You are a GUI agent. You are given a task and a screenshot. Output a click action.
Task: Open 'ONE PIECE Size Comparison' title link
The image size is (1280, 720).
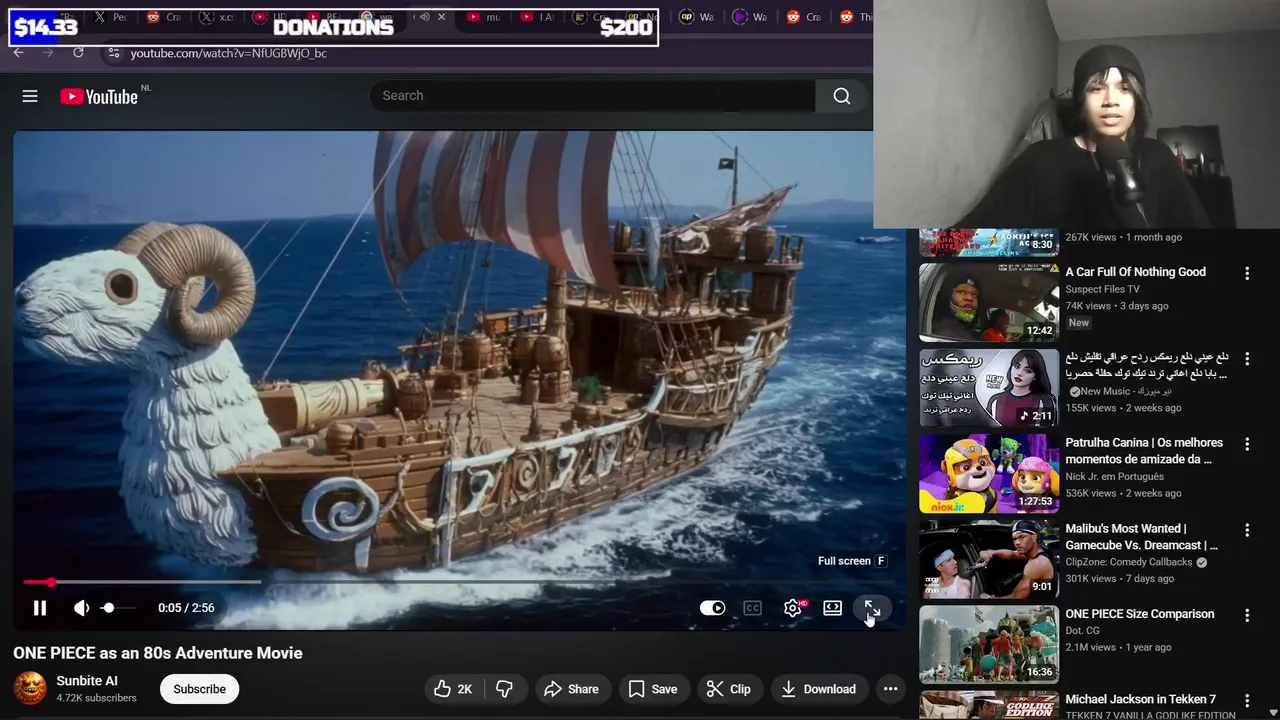[x=1140, y=614]
